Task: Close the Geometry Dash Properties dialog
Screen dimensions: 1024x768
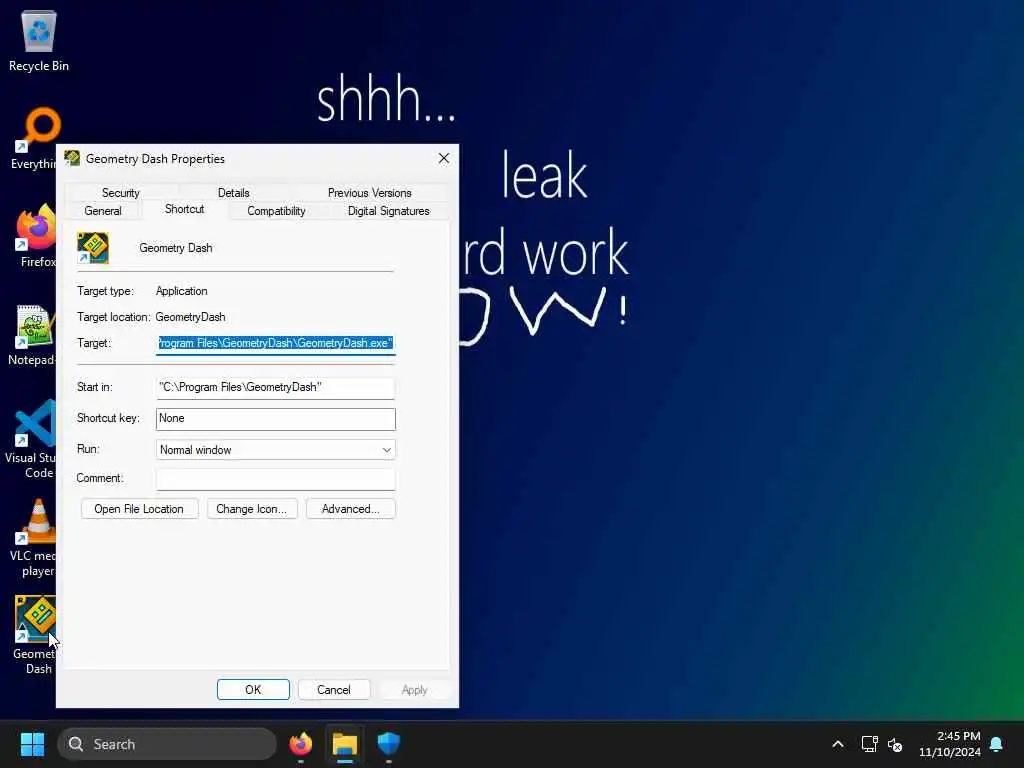Action: click(x=443, y=158)
